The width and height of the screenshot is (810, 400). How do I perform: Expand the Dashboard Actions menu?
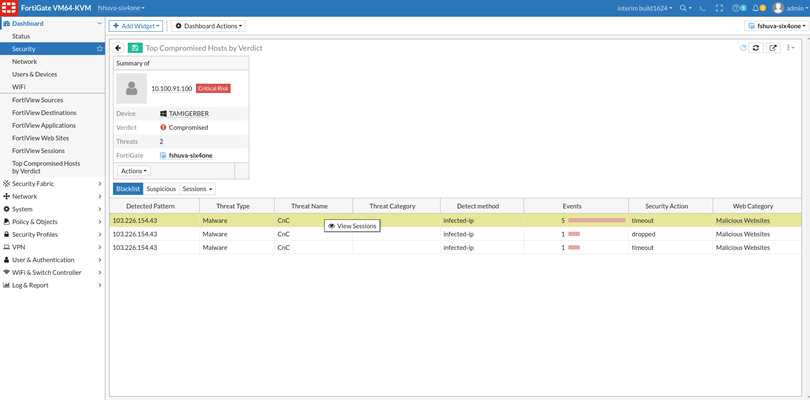point(208,26)
